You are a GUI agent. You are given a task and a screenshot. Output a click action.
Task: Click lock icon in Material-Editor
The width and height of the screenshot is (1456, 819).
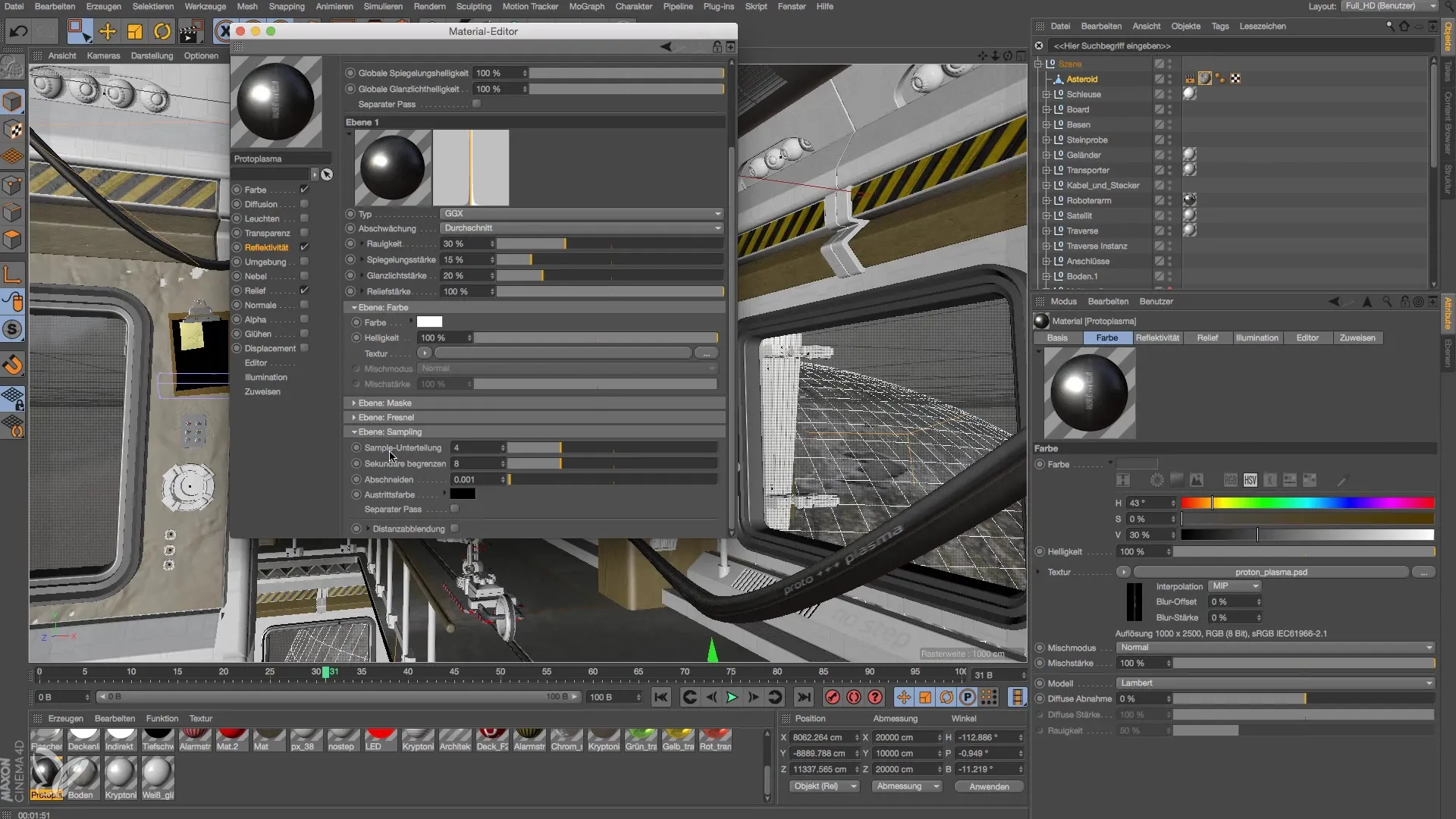(717, 47)
